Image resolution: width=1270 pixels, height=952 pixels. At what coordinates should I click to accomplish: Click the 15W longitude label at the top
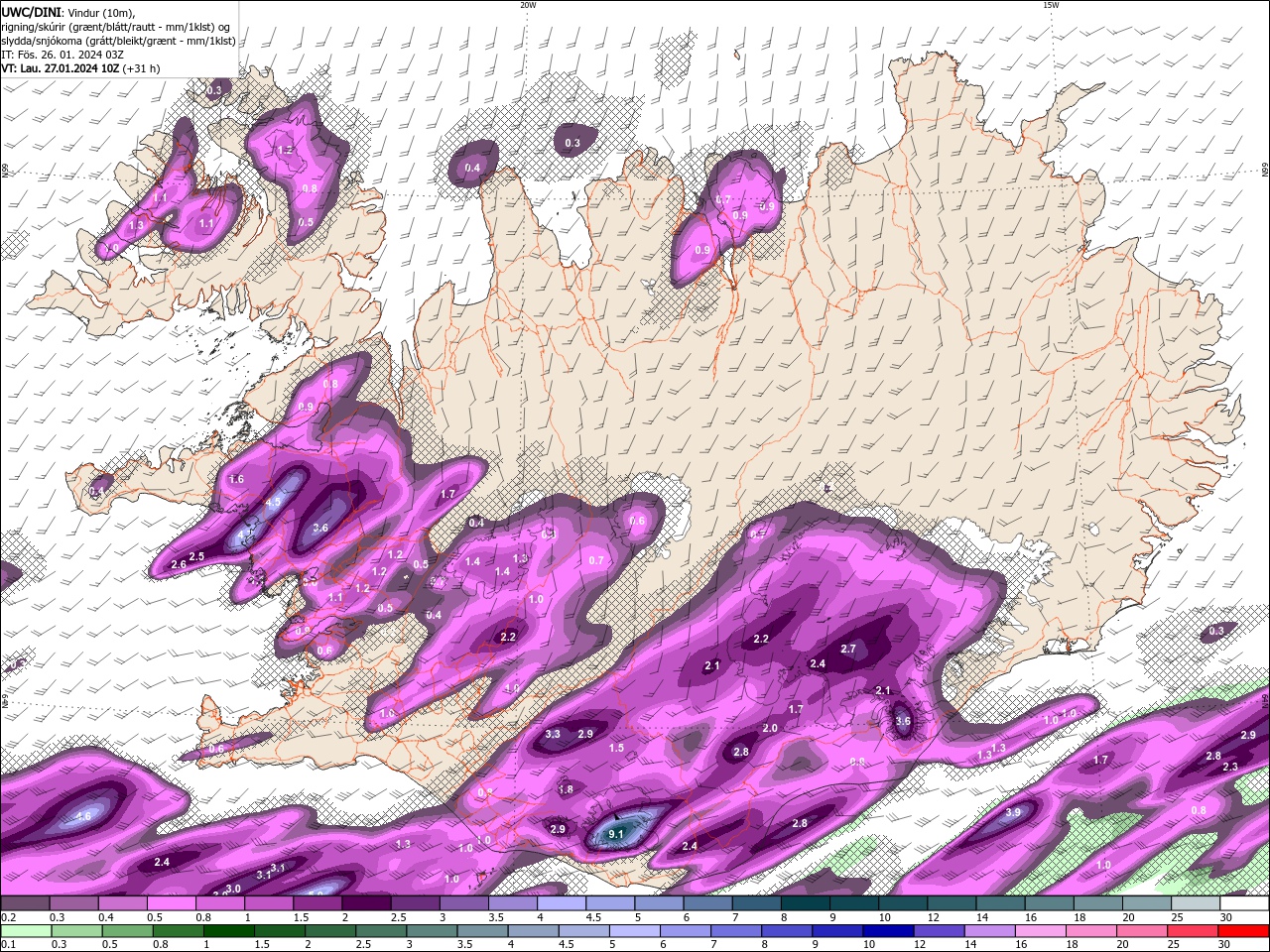1052,5
